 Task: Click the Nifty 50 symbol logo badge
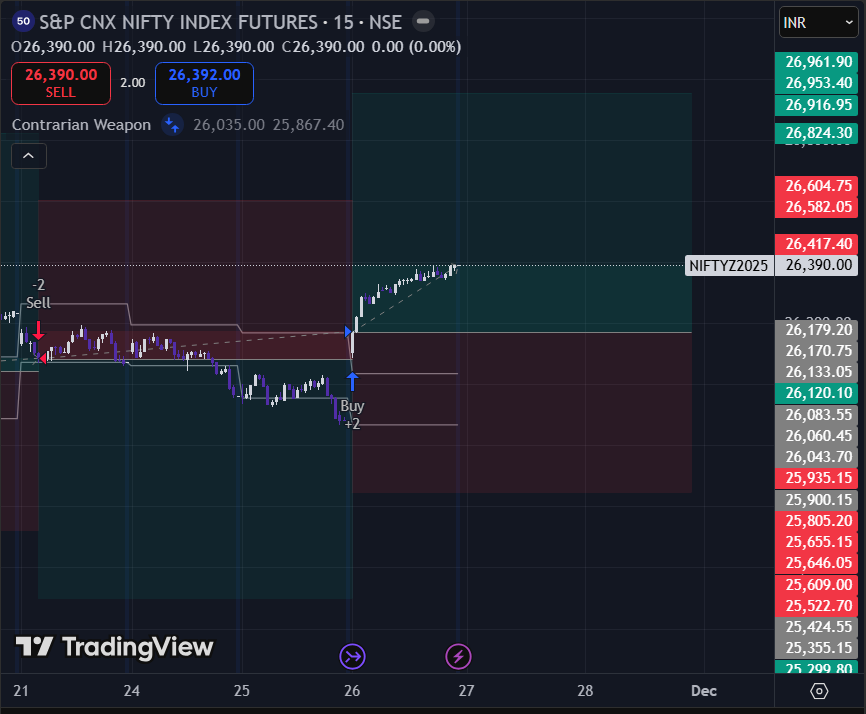(23, 22)
